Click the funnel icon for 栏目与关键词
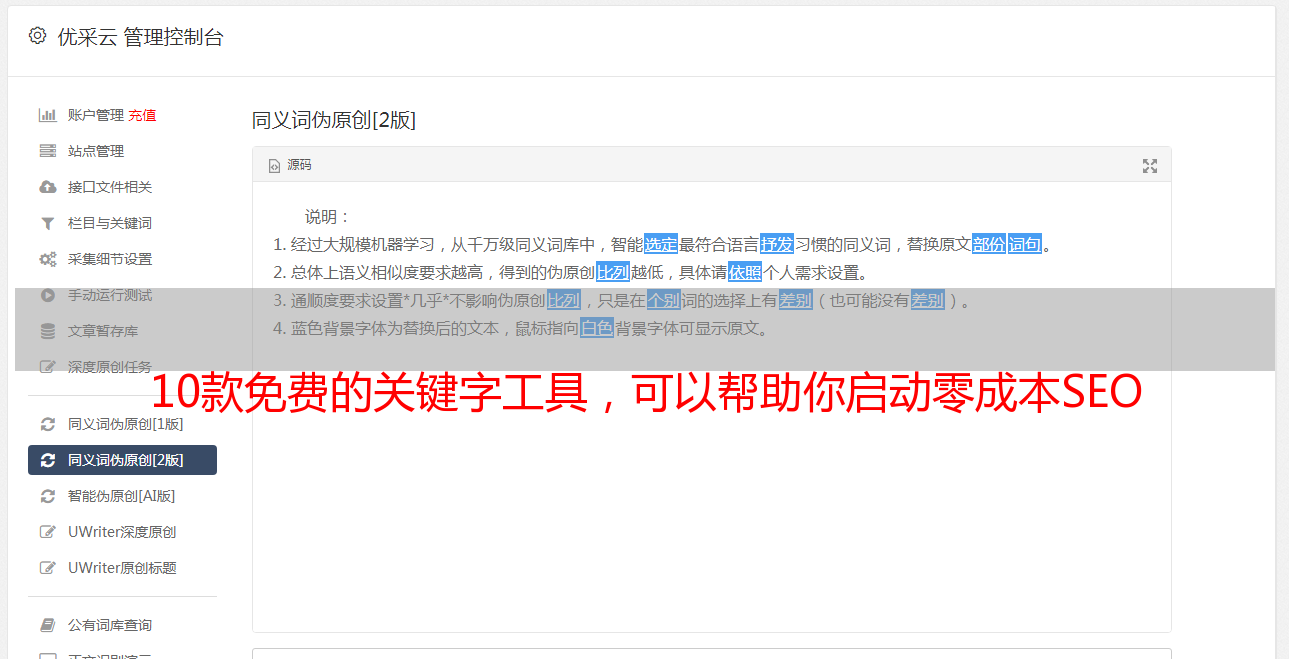Image resolution: width=1289 pixels, height=659 pixels. 48,223
